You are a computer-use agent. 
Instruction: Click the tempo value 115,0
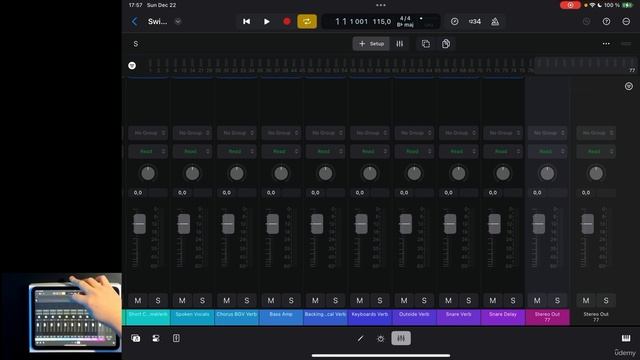(382, 22)
